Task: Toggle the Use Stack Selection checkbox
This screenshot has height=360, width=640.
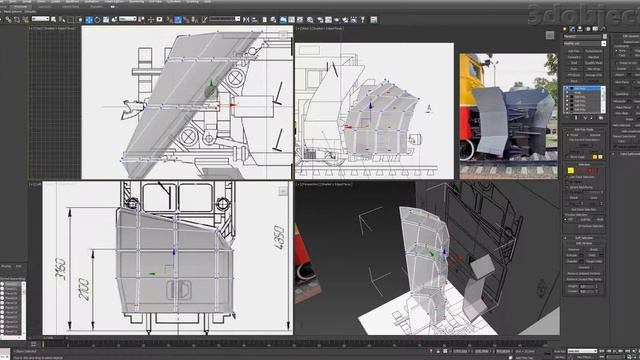Action: point(567,177)
